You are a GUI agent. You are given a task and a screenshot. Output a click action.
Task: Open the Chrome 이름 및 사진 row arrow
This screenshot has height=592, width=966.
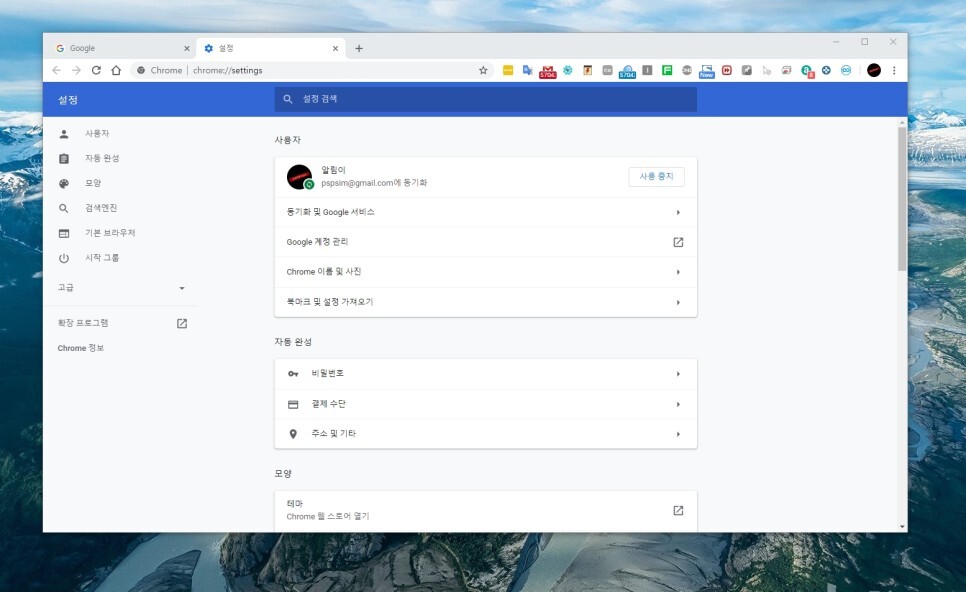[678, 272]
